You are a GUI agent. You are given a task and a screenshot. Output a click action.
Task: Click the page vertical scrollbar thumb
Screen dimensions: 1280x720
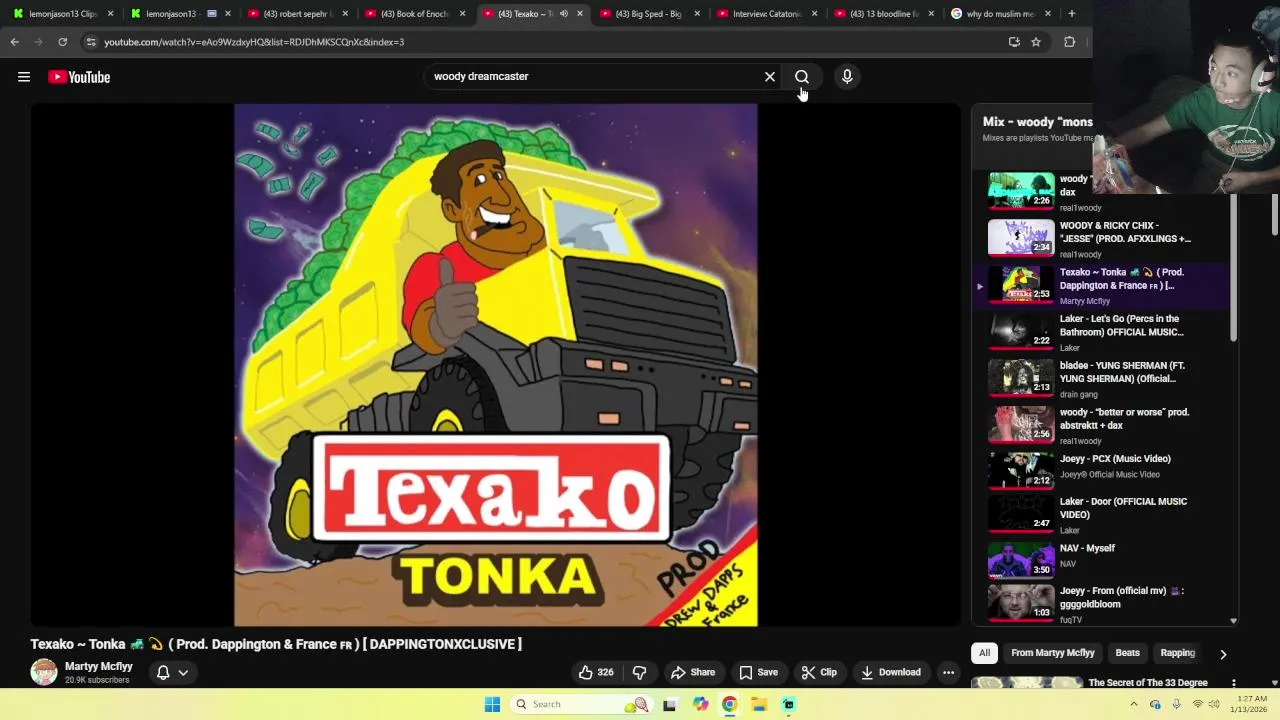pyautogui.click(x=1275, y=215)
